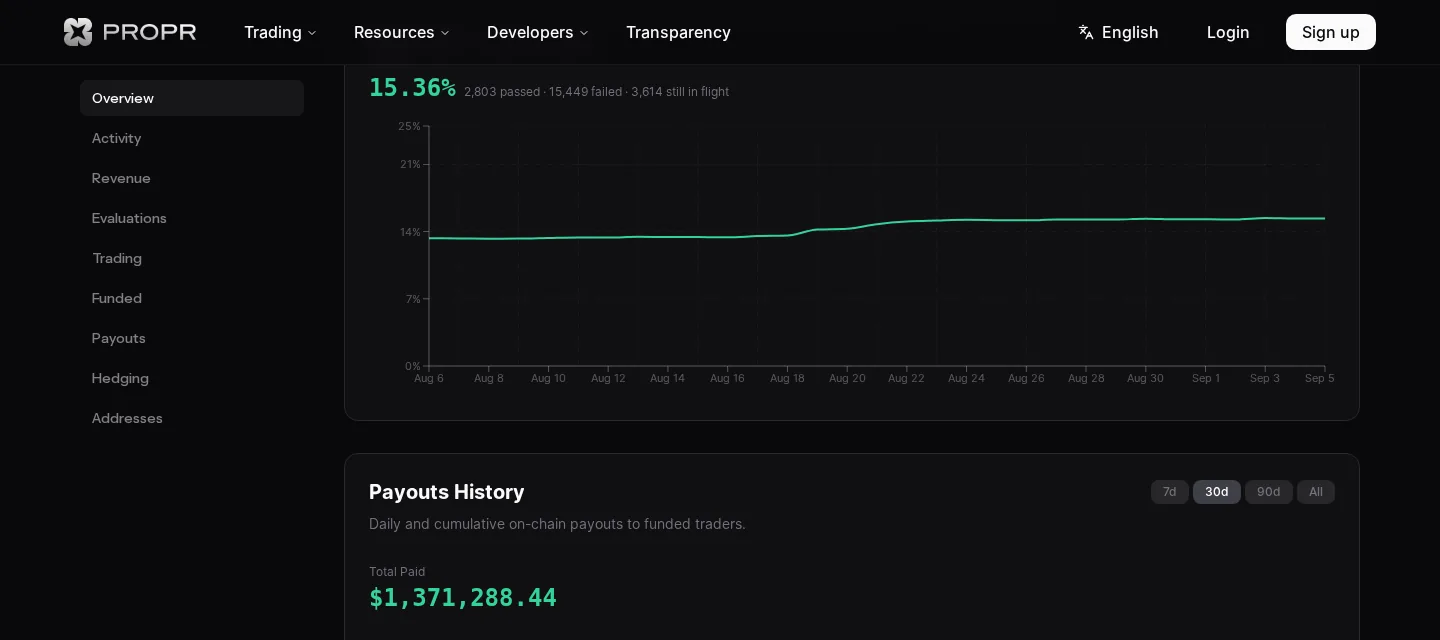This screenshot has width=1440, height=640.
Task: Open Revenue section in sidebar
Action: [x=192, y=178]
